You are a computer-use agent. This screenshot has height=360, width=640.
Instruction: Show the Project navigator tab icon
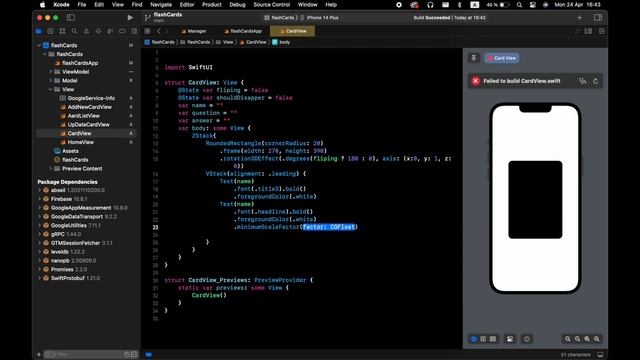pyautogui.click(x=38, y=31)
